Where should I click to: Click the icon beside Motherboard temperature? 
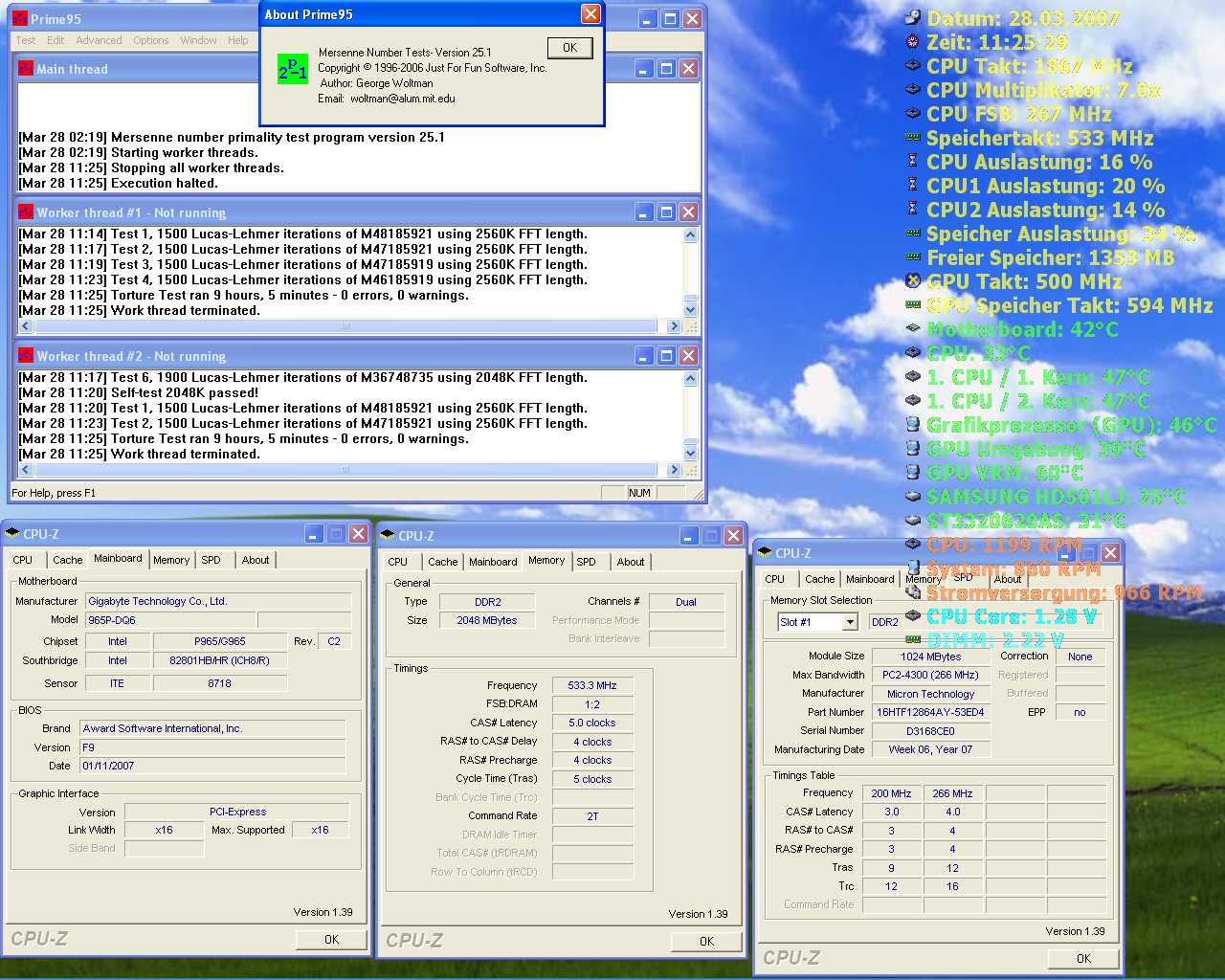[x=913, y=328]
